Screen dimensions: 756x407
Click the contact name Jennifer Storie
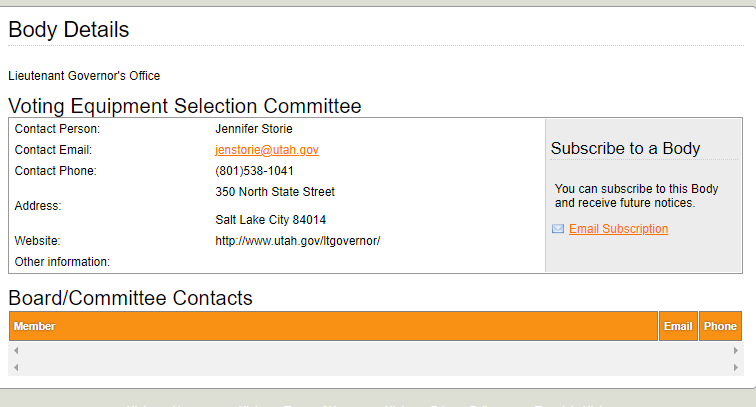(x=254, y=129)
